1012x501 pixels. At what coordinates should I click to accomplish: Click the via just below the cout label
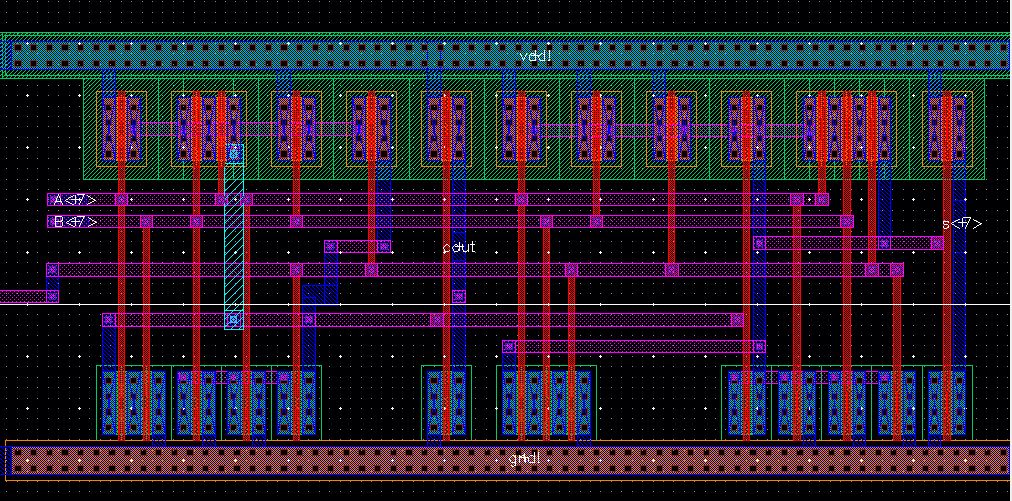(458, 296)
